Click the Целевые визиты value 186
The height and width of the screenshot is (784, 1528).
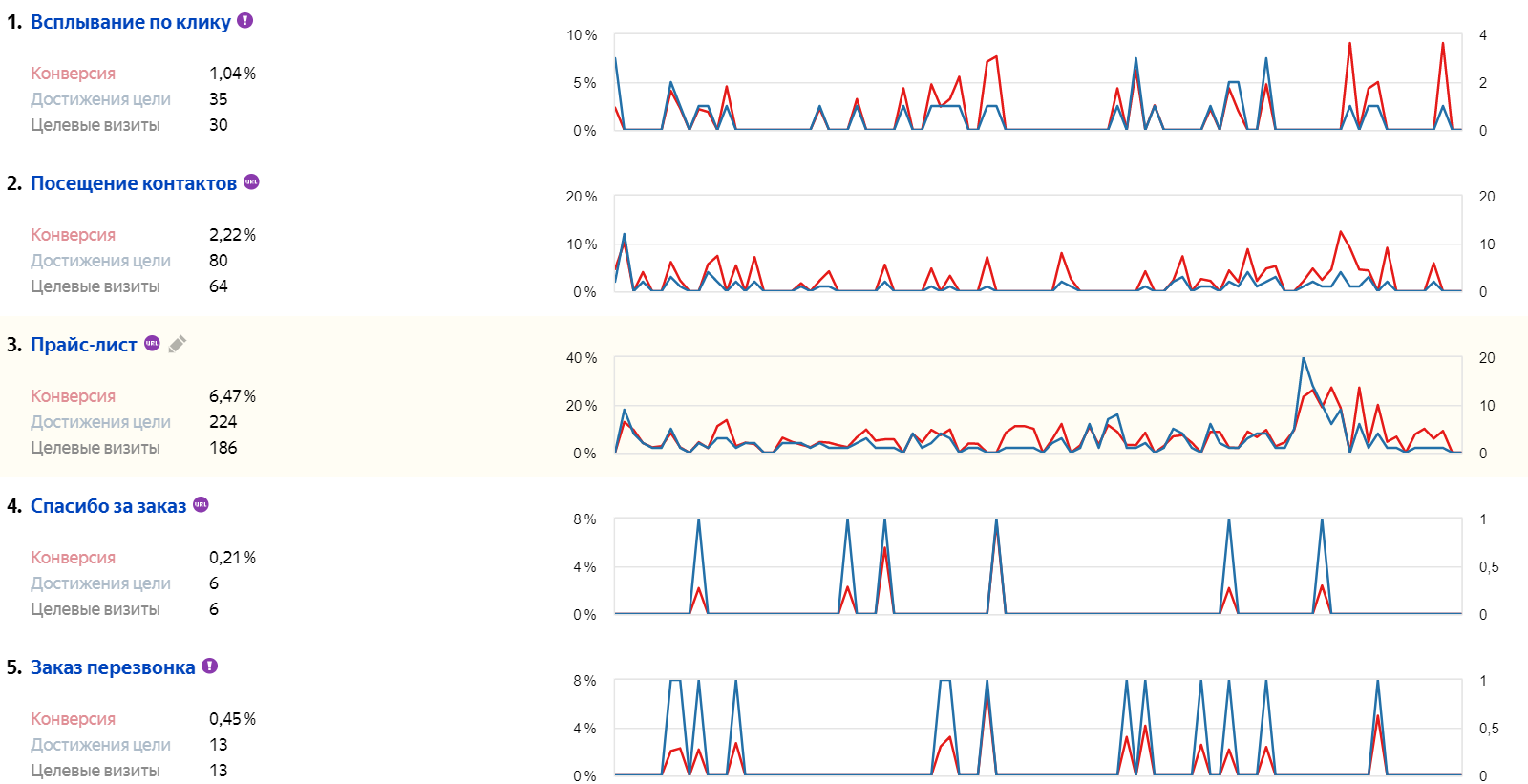click(223, 448)
